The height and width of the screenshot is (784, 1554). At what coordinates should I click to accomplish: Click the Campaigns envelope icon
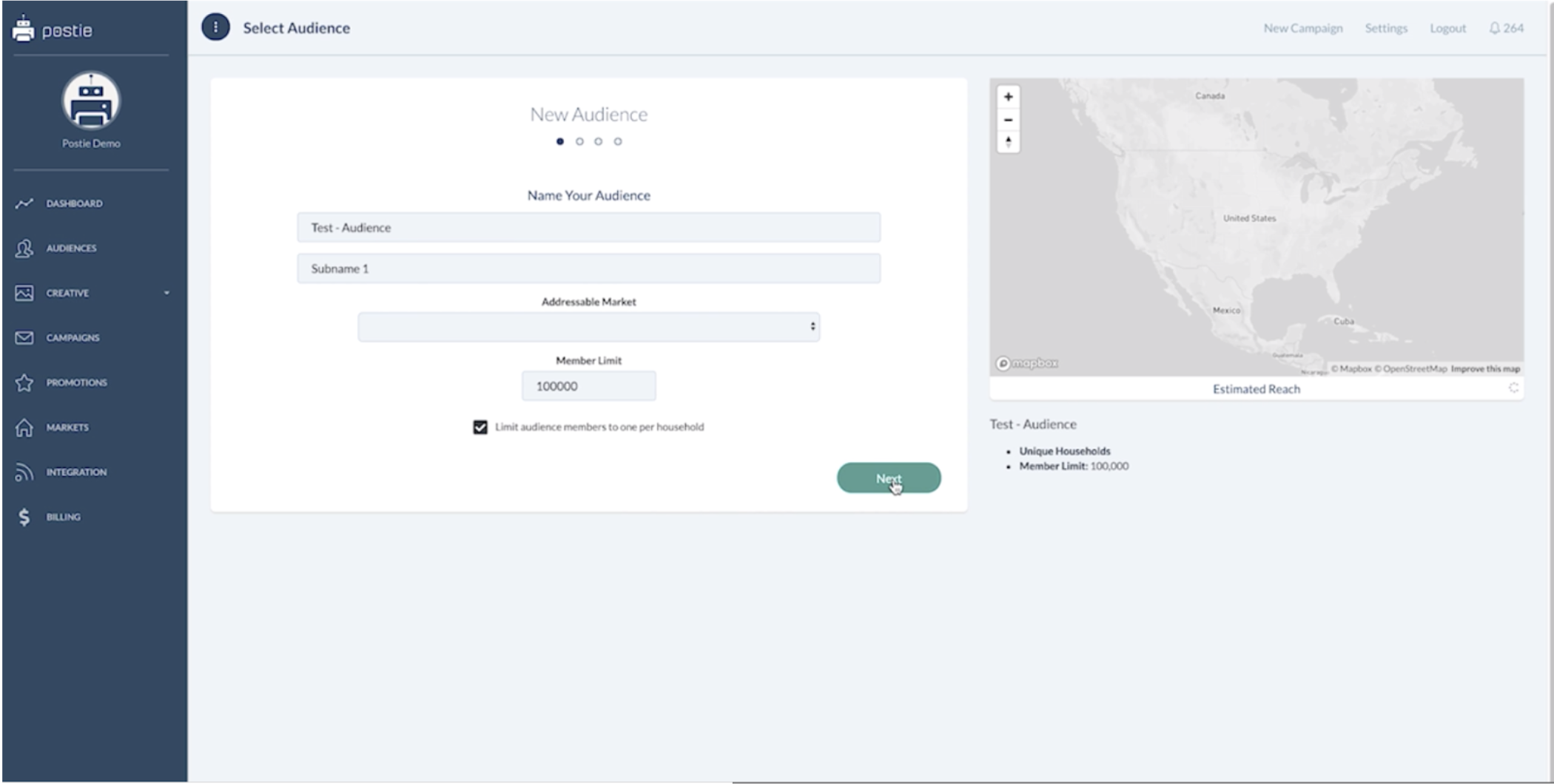pyautogui.click(x=24, y=338)
